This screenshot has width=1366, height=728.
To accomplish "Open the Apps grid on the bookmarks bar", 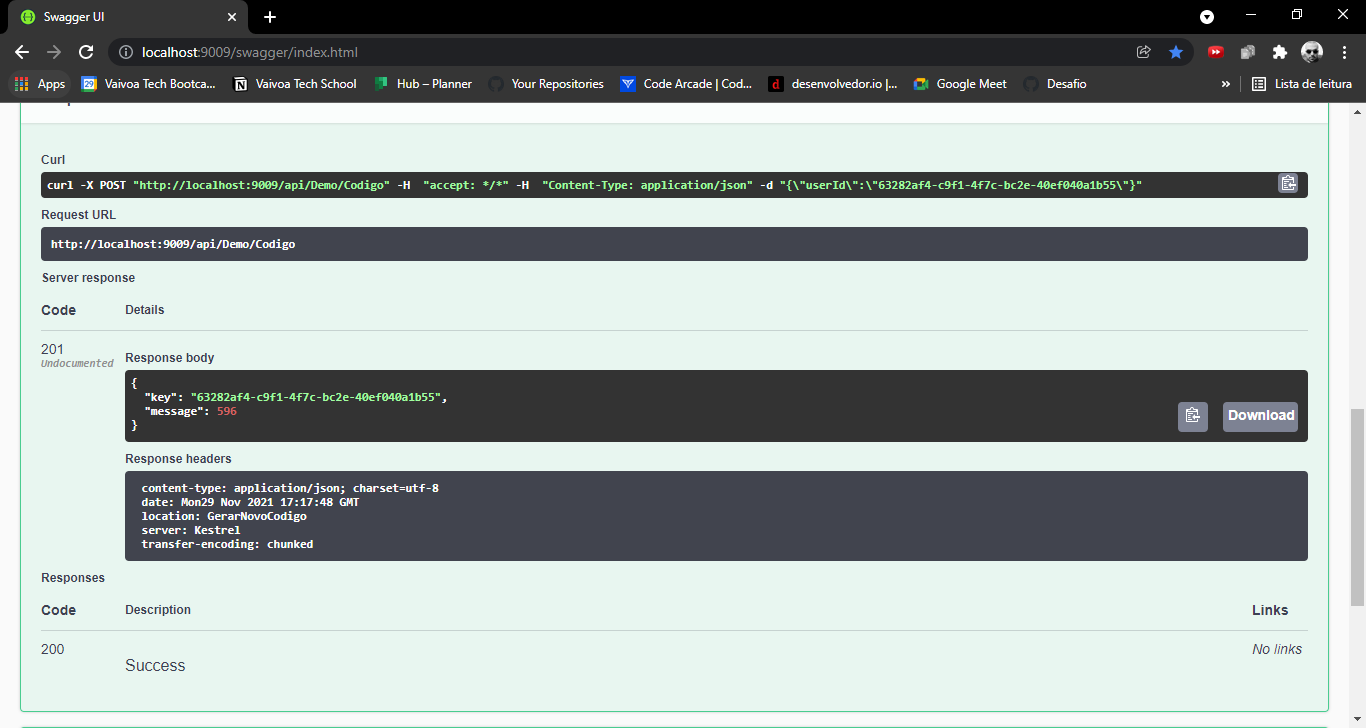I will tap(20, 84).
